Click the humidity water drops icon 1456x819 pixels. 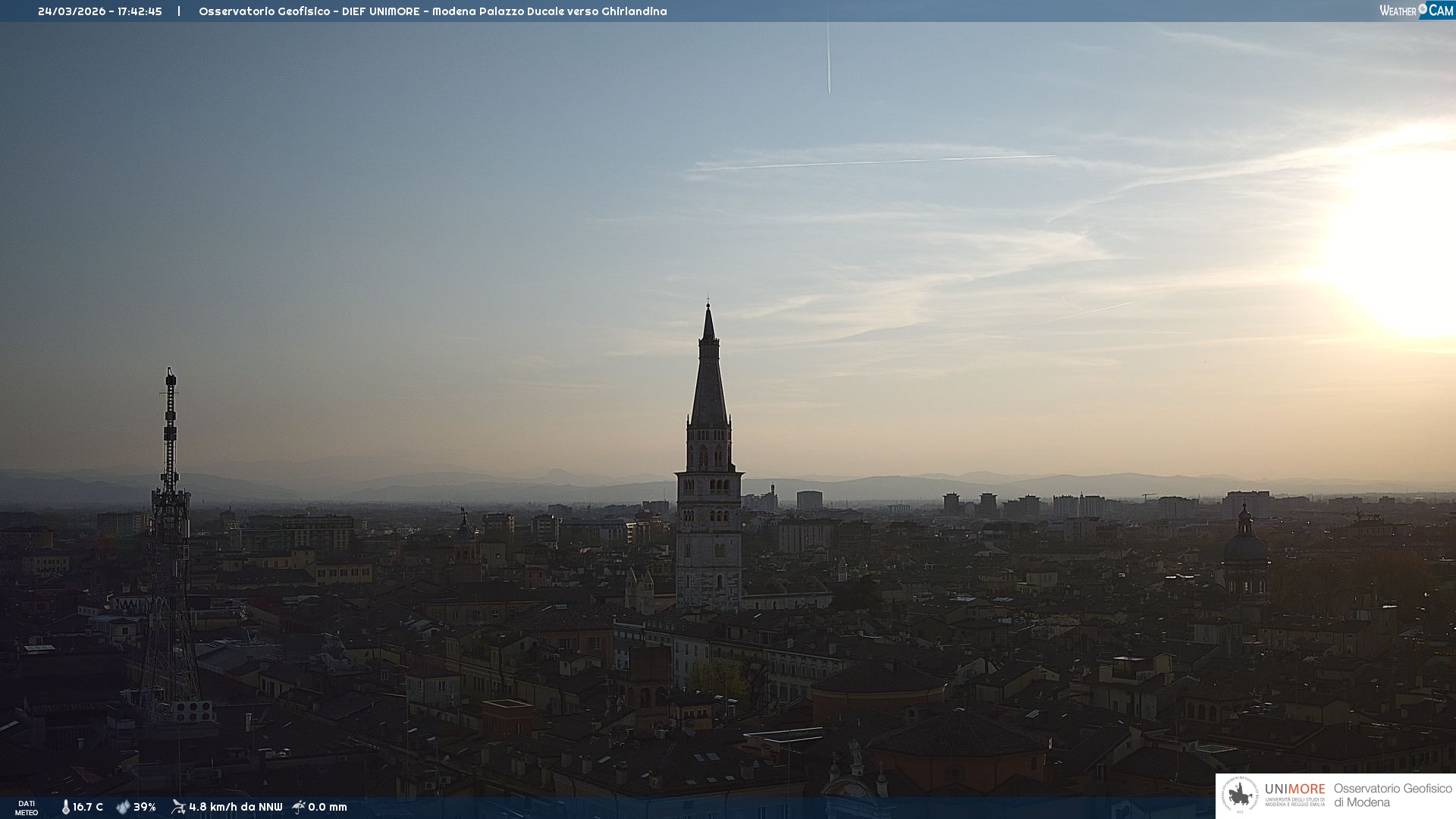[x=123, y=807]
